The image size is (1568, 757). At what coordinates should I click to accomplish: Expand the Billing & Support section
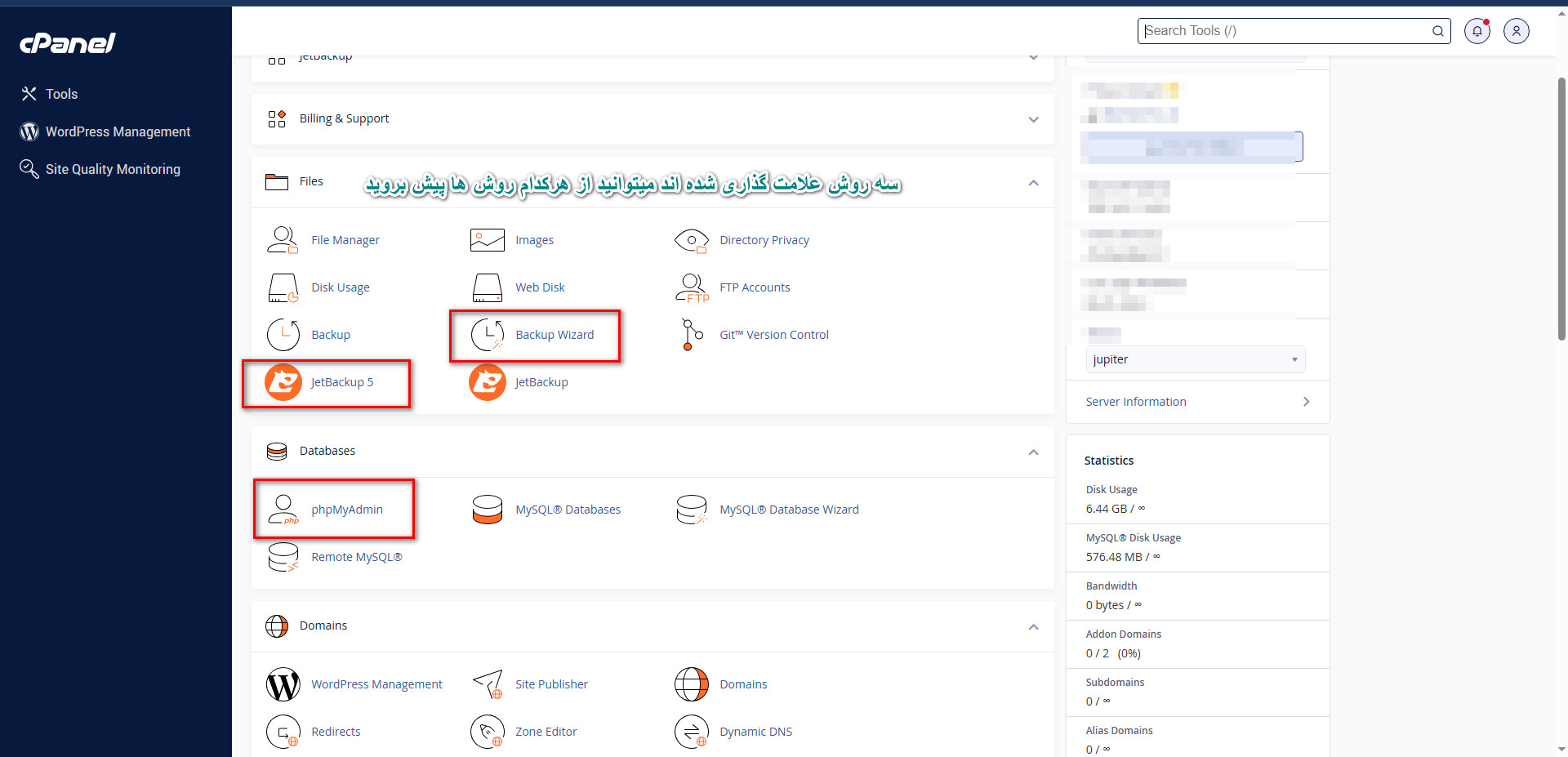coord(1033,119)
